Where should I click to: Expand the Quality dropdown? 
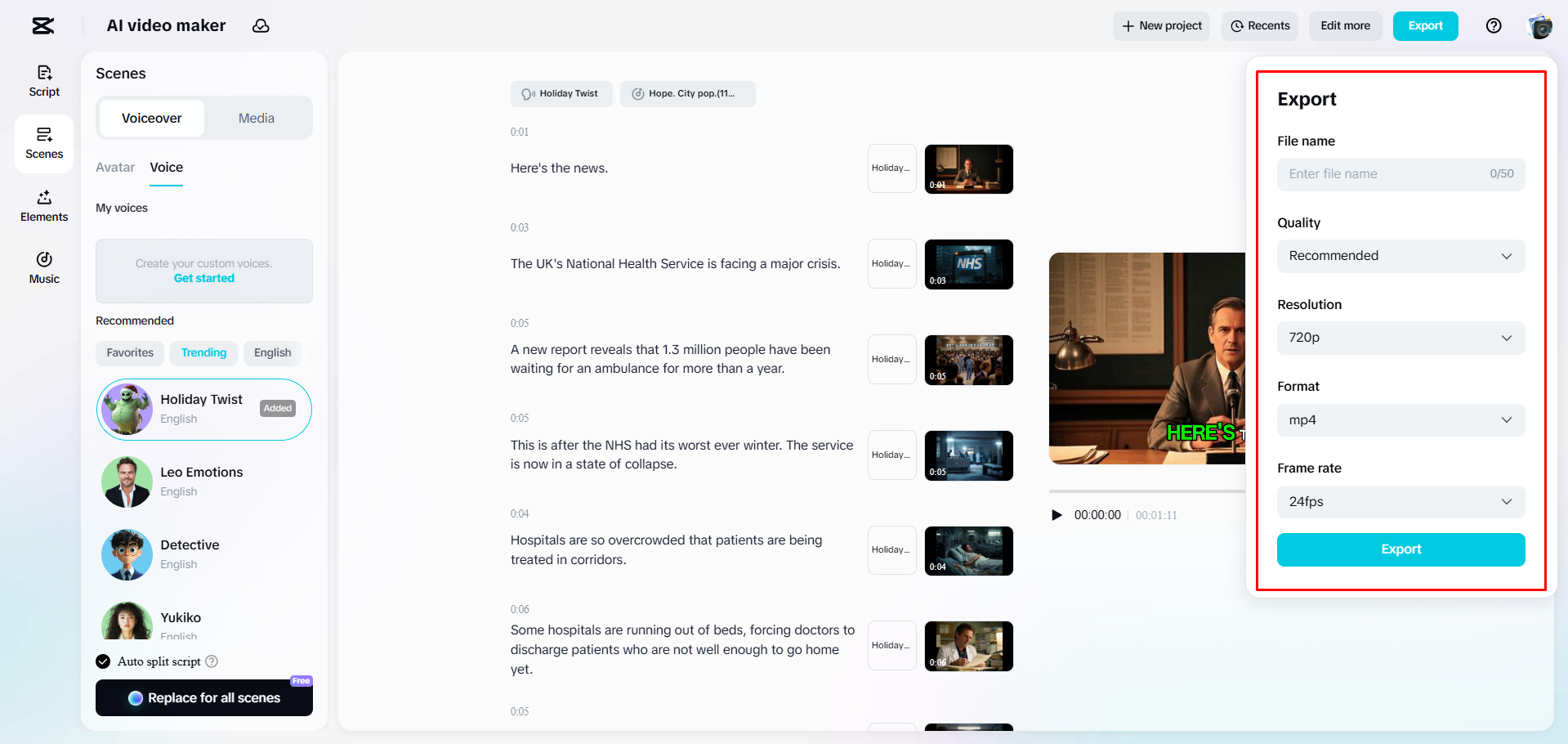[1400, 256]
